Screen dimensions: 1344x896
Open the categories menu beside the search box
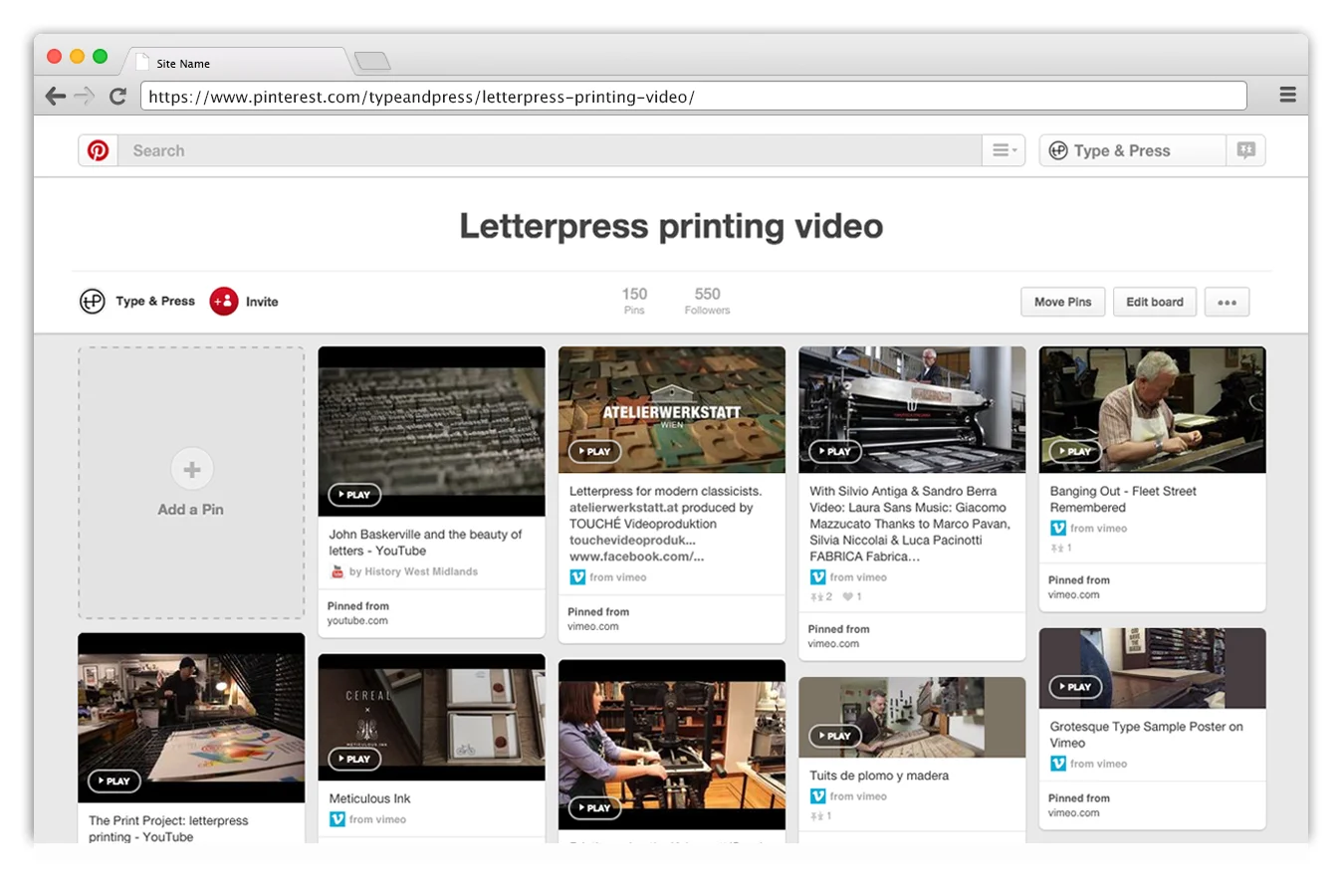[1004, 150]
